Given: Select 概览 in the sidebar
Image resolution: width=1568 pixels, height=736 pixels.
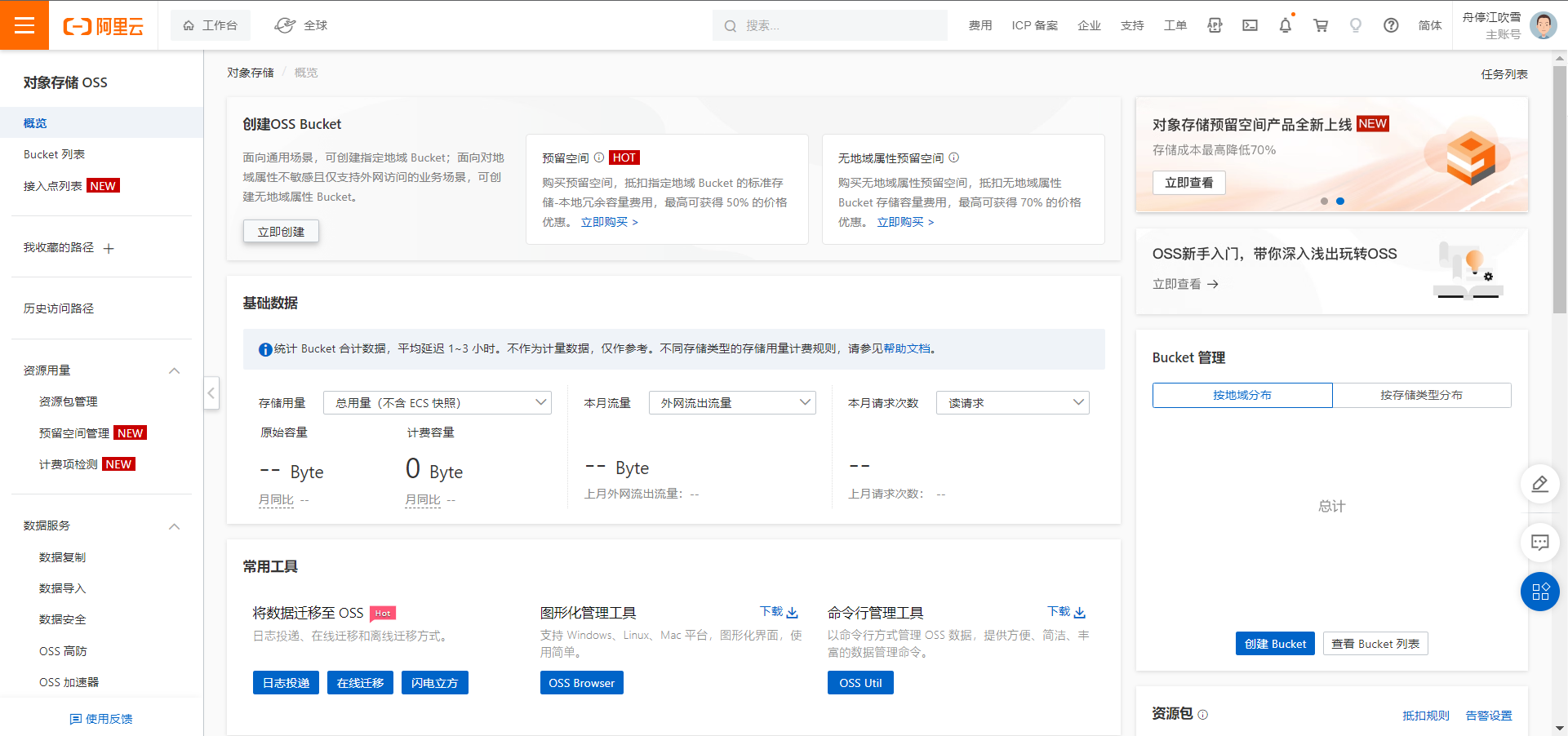Looking at the screenshot, I should [101, 123].
